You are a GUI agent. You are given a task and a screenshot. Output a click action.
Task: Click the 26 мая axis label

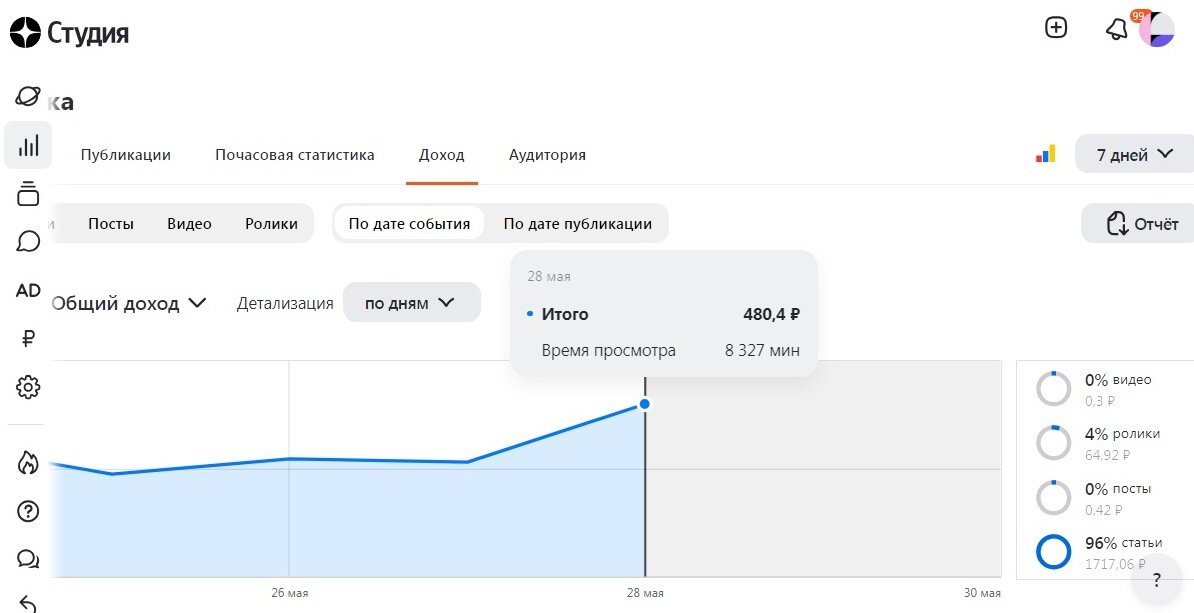(289, 593)
